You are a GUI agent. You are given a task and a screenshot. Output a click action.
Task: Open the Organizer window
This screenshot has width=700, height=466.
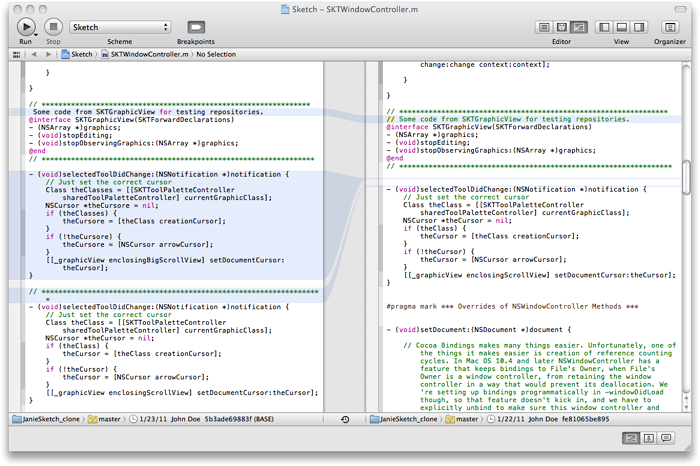[669, 27]
